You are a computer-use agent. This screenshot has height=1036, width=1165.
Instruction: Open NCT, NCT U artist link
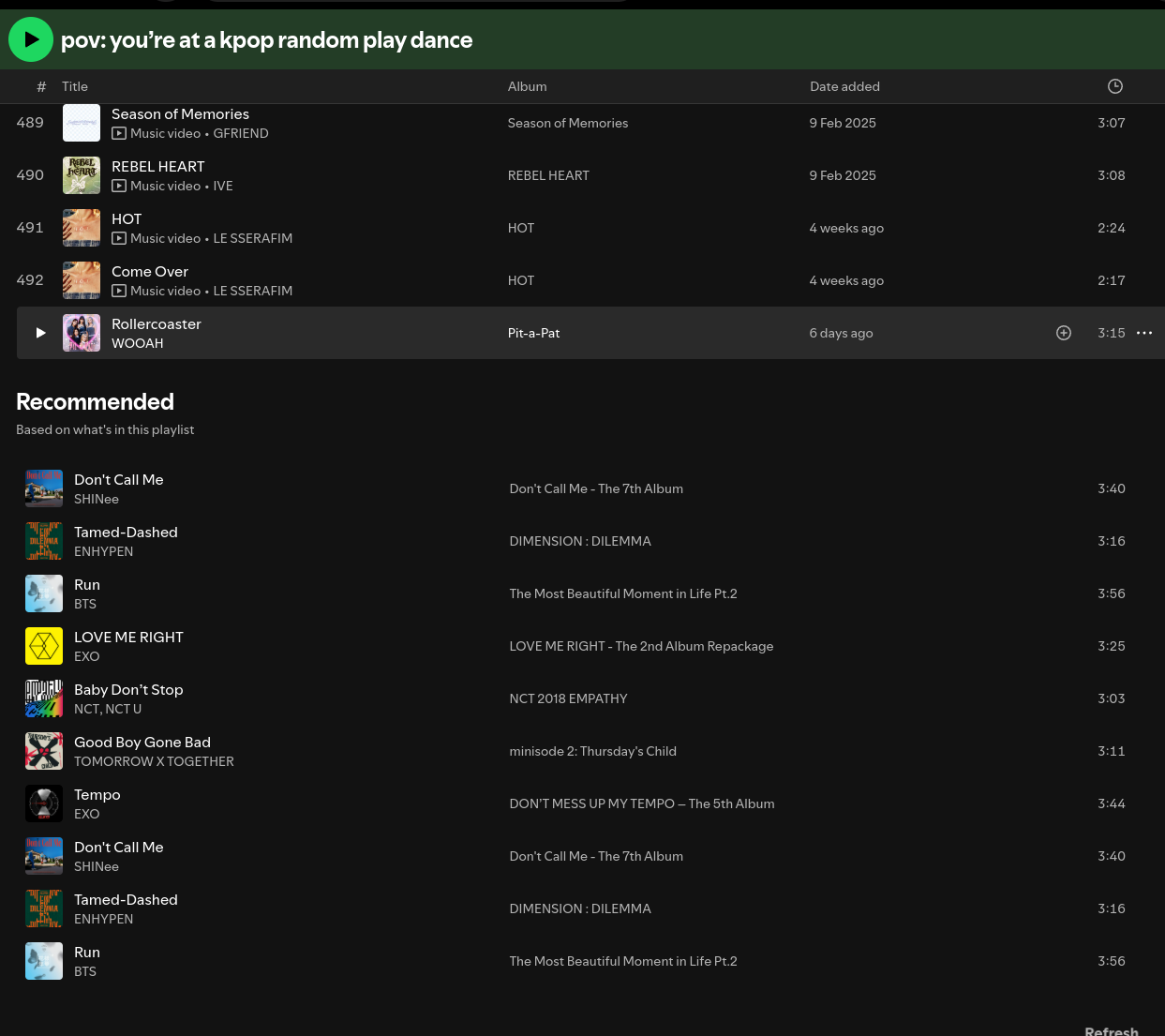[108, 709]
